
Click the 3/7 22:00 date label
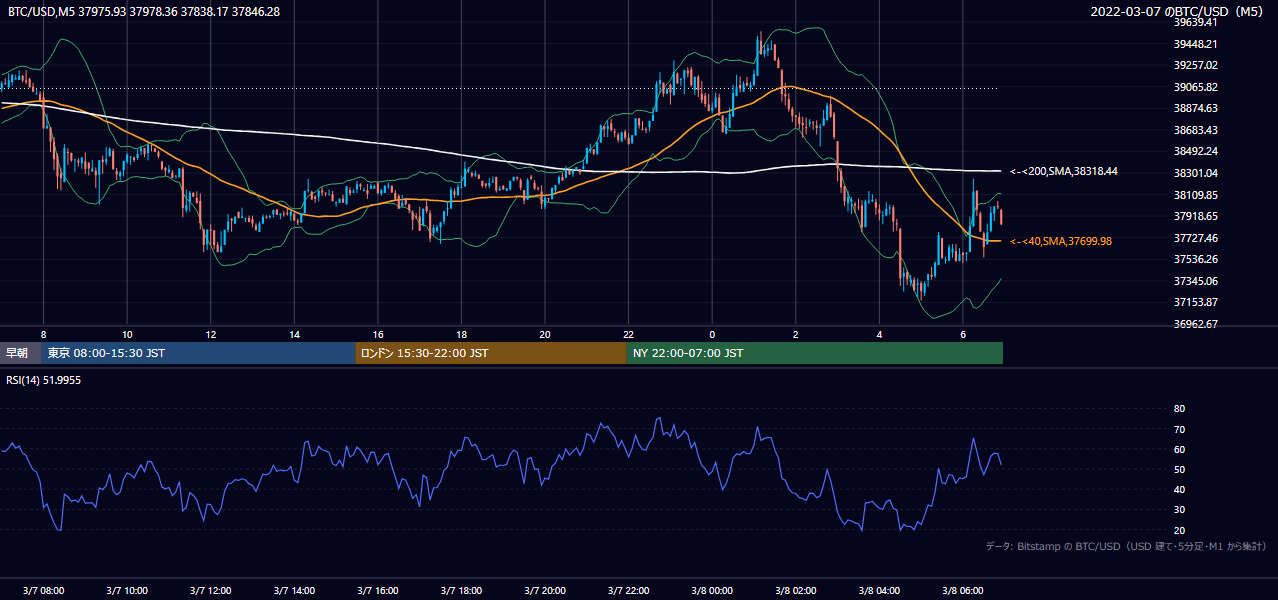tap(629, 591)
